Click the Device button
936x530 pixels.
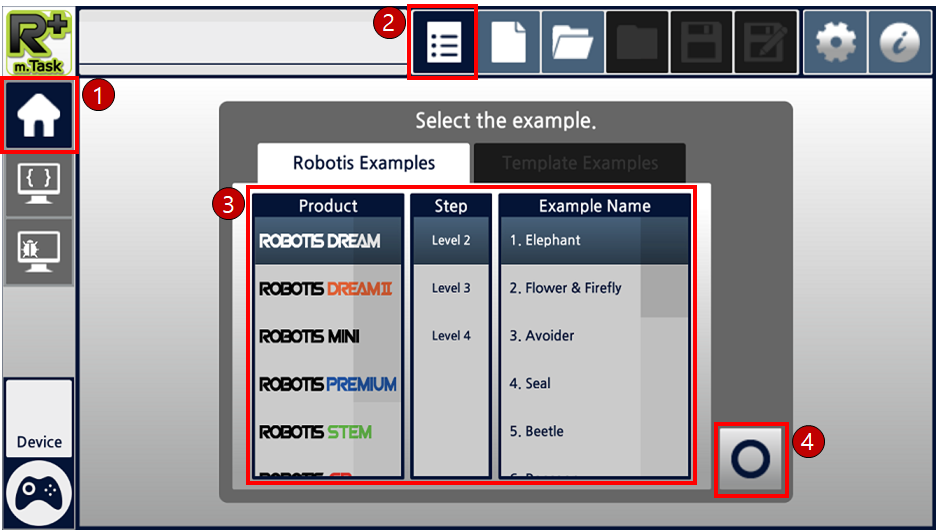coord(39,419)
